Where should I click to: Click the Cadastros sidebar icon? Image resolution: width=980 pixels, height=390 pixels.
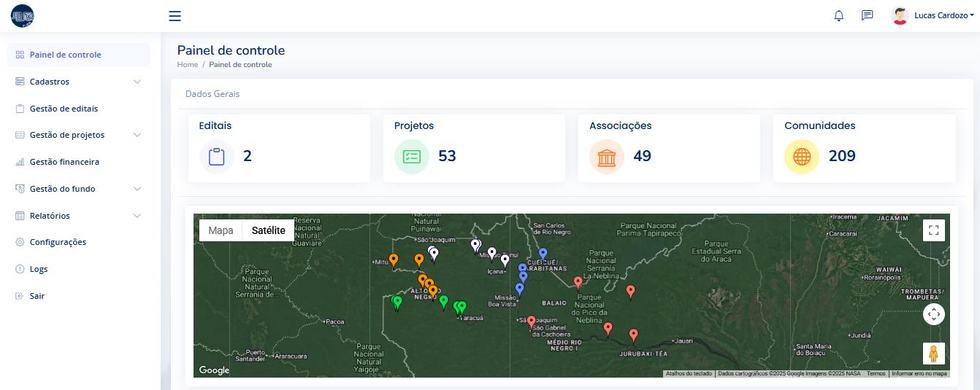click(x=19, y=82)
